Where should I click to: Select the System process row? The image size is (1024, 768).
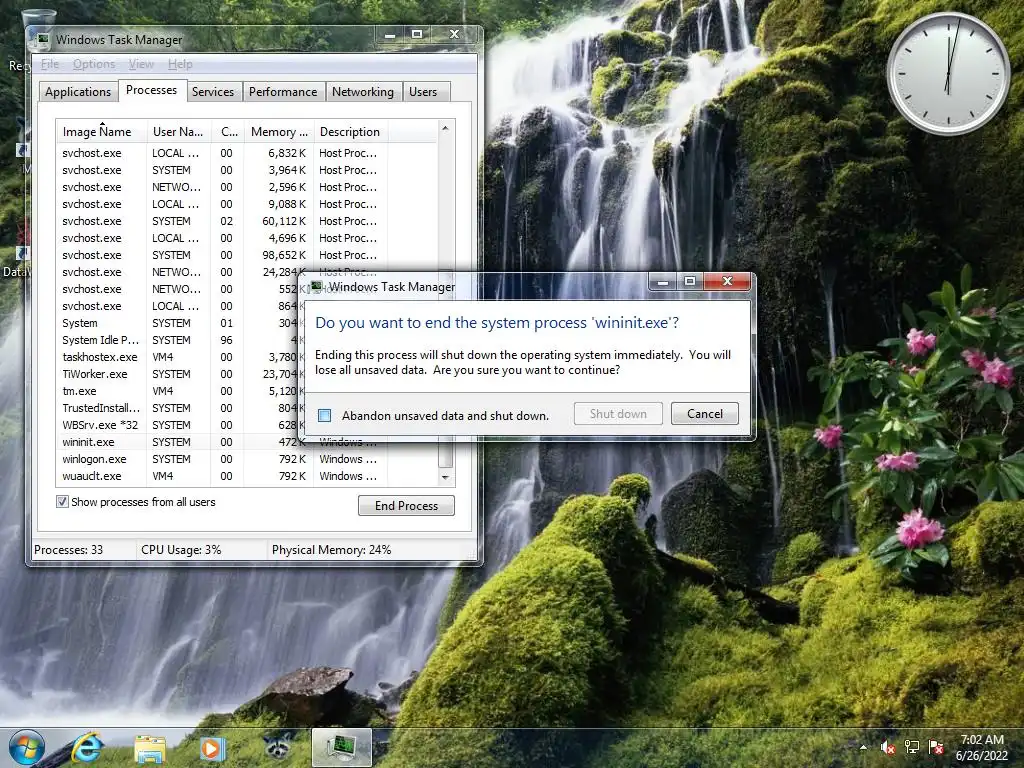click(x=177, y=323)
